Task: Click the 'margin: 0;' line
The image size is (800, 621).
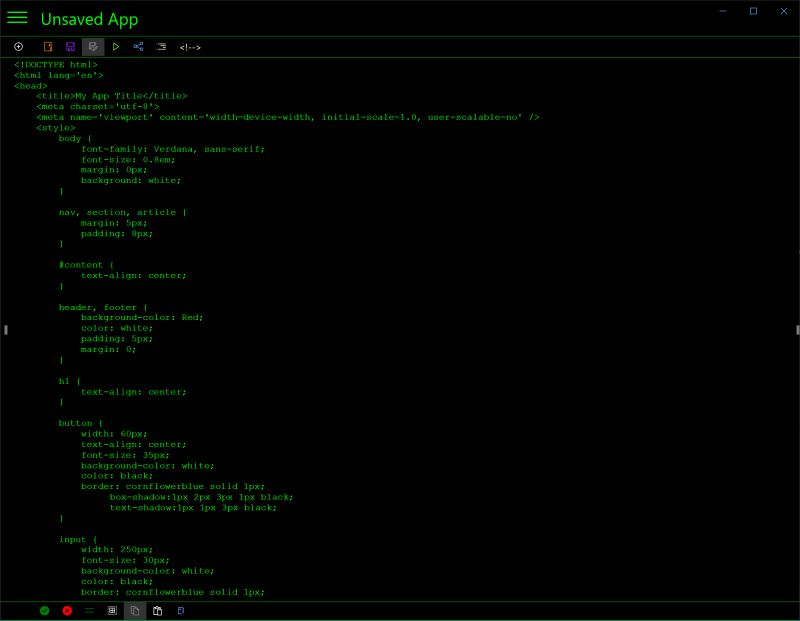Action: click(x=108, y=350)
